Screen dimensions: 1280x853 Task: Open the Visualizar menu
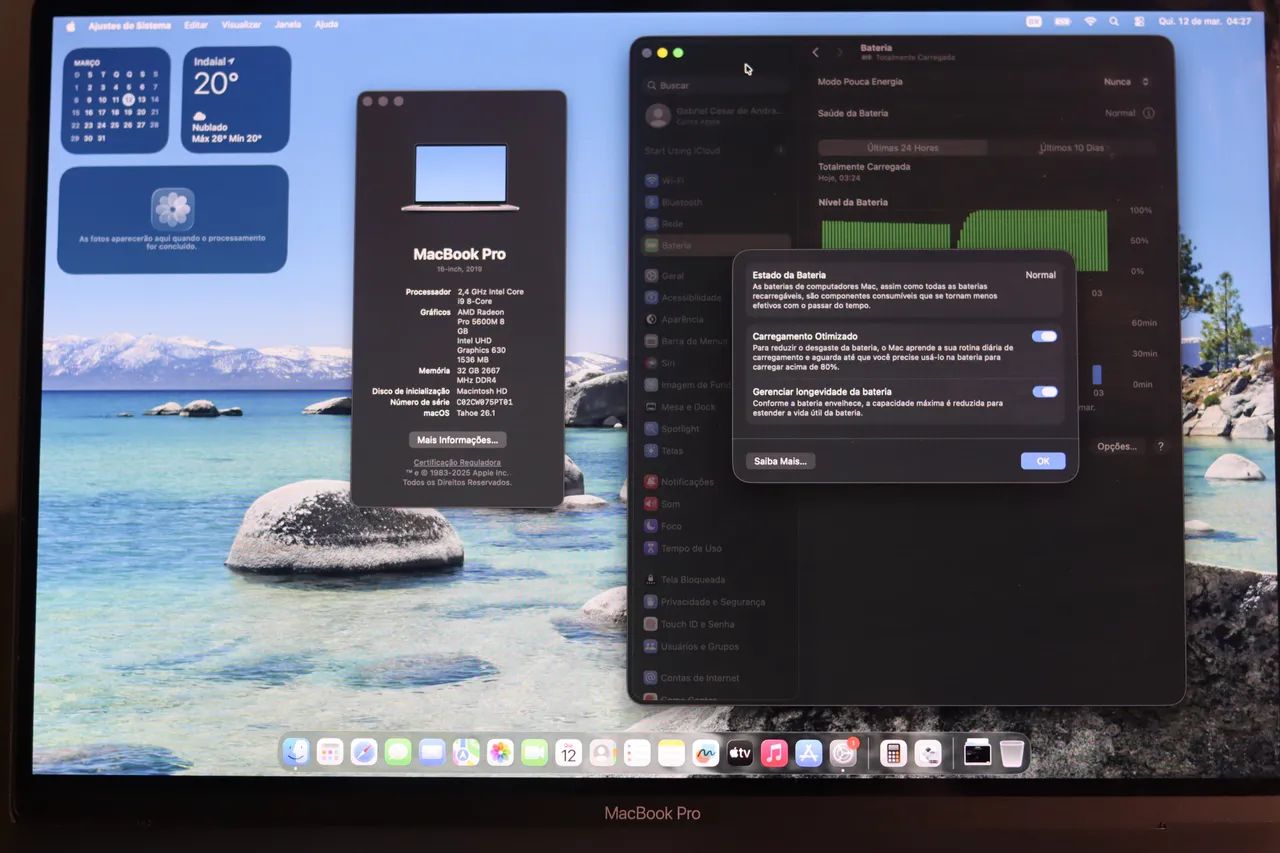click(241, 25)
